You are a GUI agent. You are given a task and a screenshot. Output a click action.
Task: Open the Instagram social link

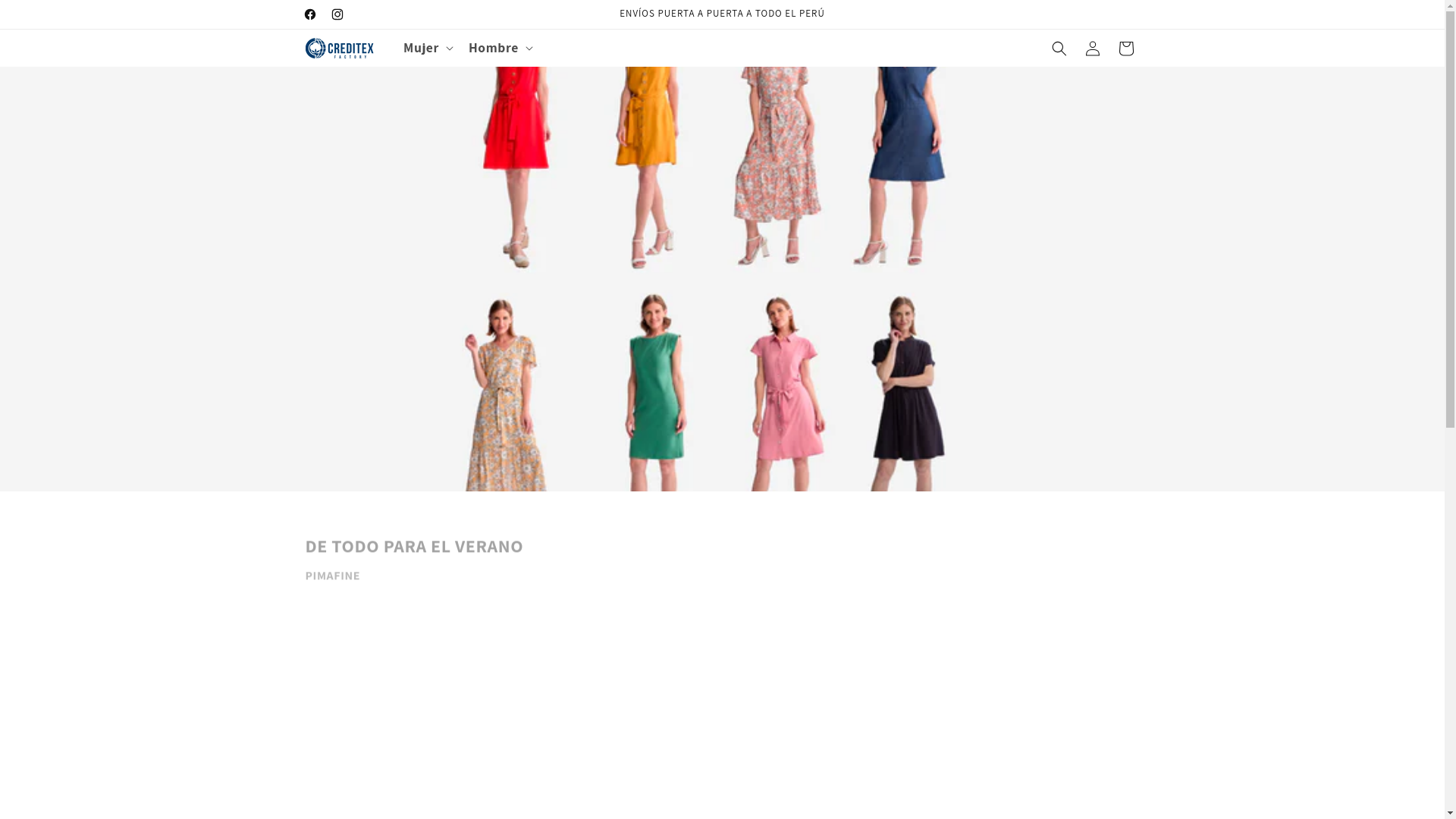pos(337,14)
